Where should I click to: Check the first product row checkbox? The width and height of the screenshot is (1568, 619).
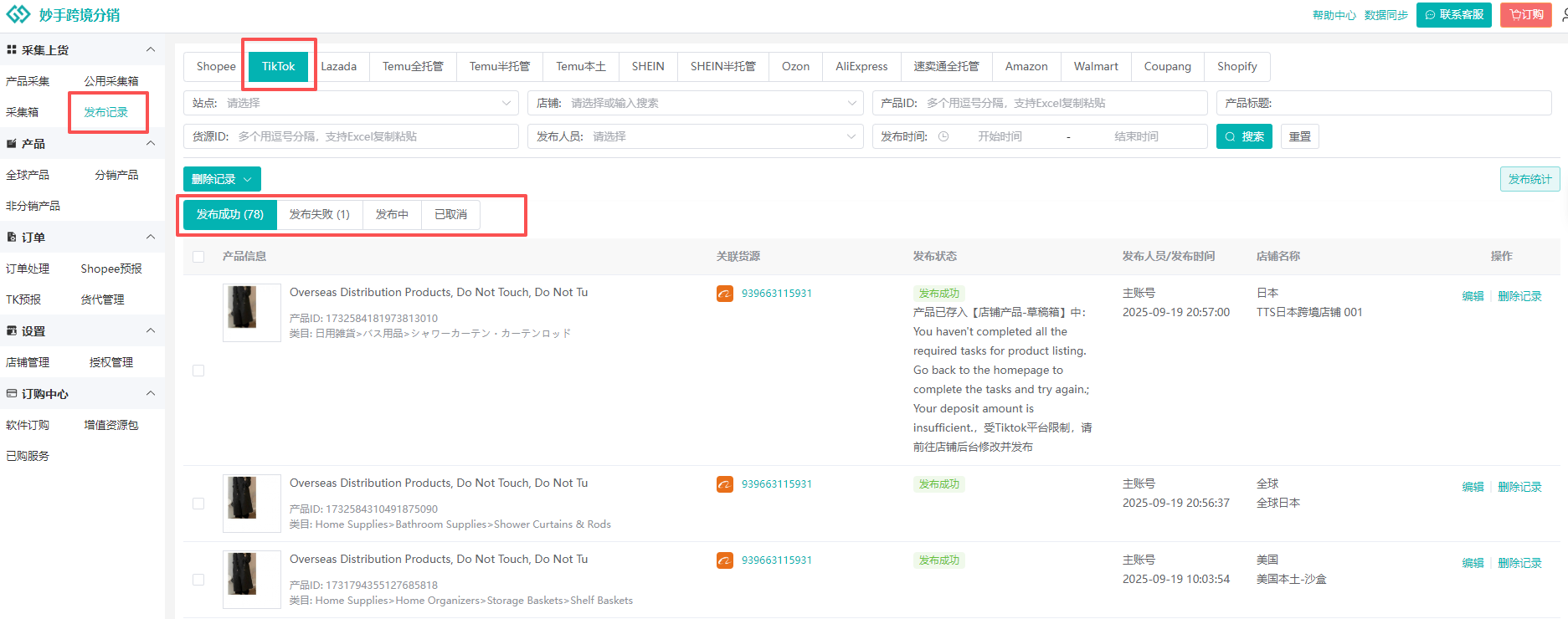pyautogui.click(x=198, y=371)
